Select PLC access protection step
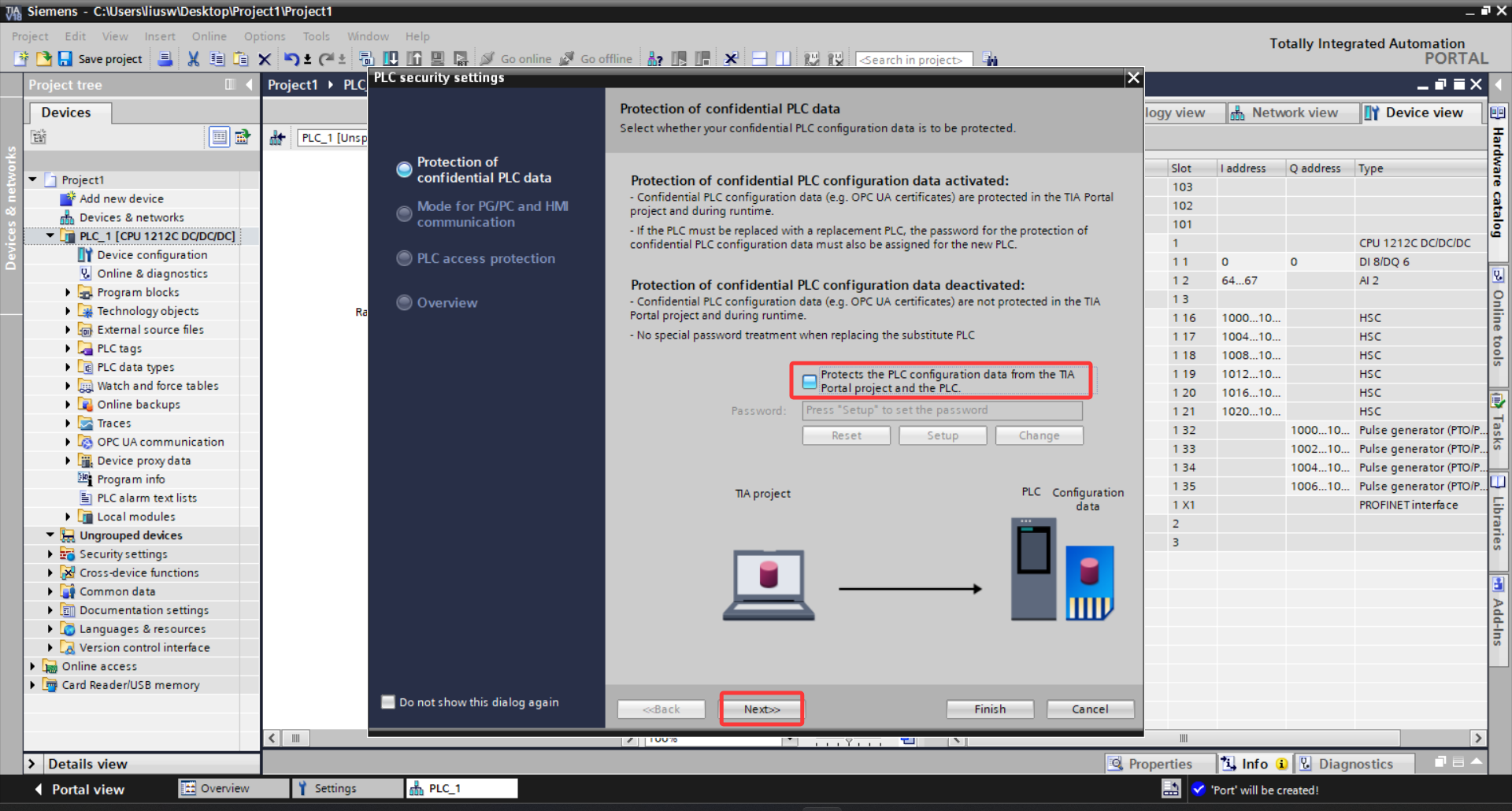Viewport: 1512px width, 811px height. click(476, 258)
